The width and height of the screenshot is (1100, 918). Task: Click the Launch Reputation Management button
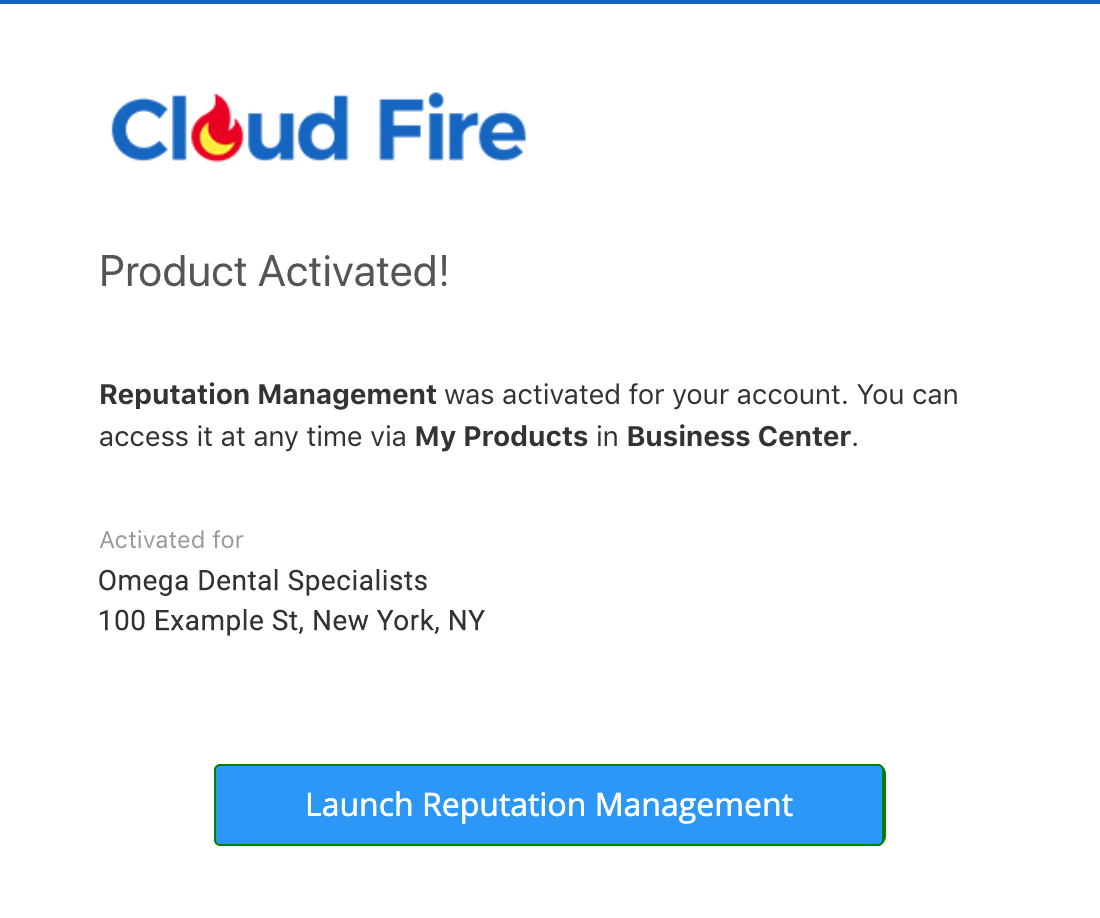549,804
